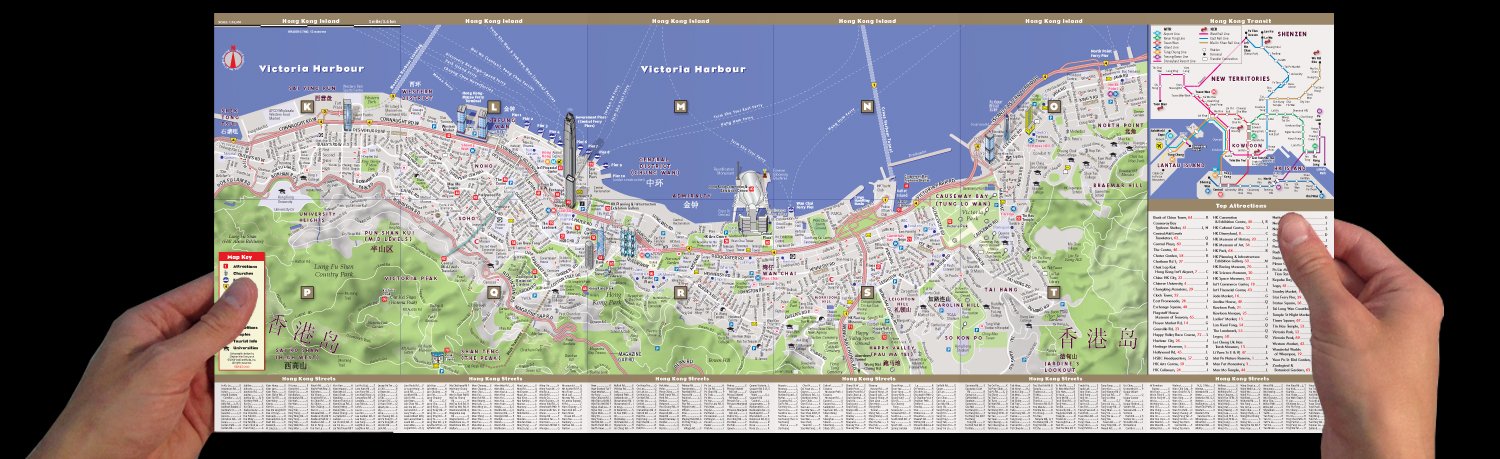The width and height of the screenshot is (1500, 459).
Task: Click the Peak Tower illustration at Shan Teng
Action: 438,357
